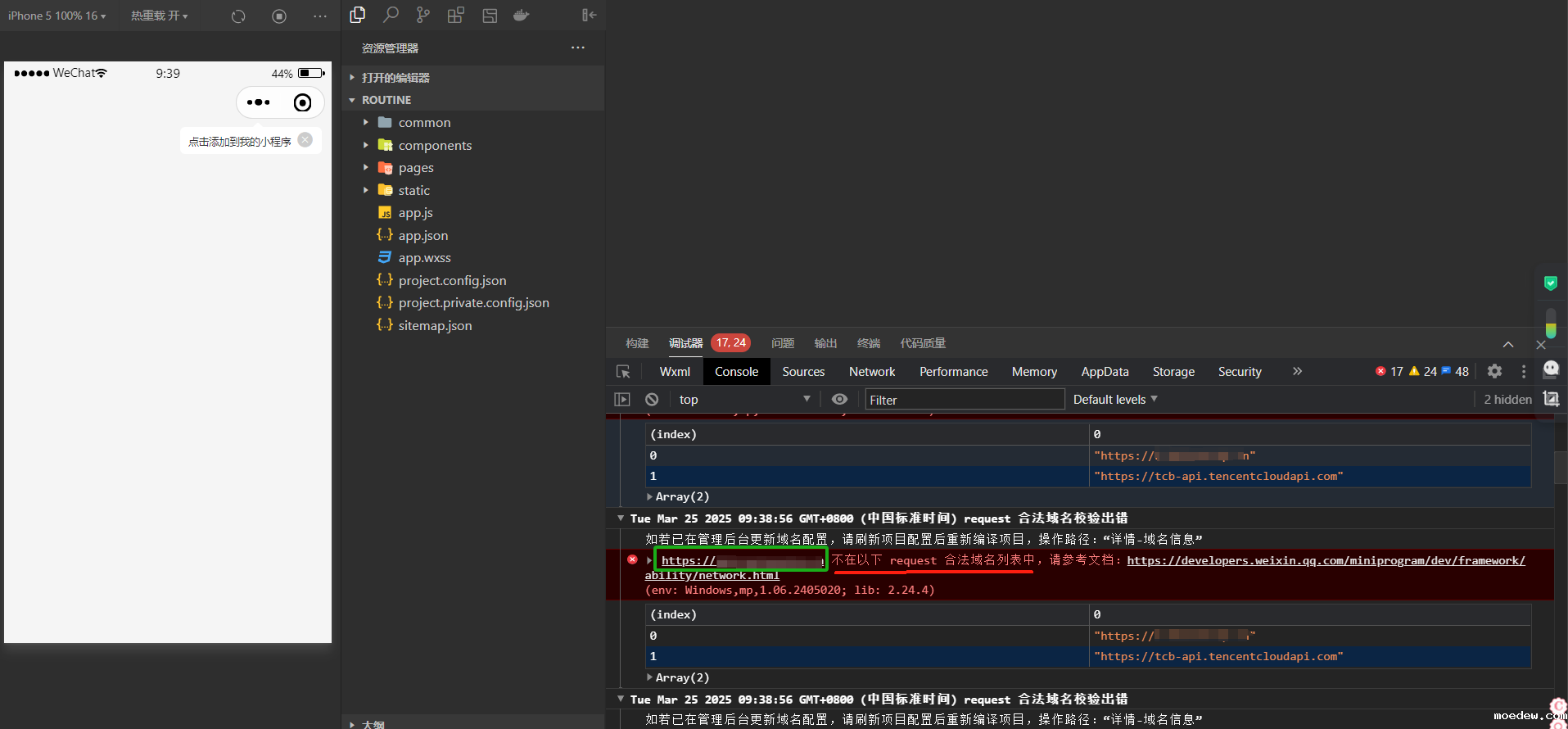1568x729 pixels.
Task: Collapse the ROUTINE project tree
Action: [x=386, y=100]
